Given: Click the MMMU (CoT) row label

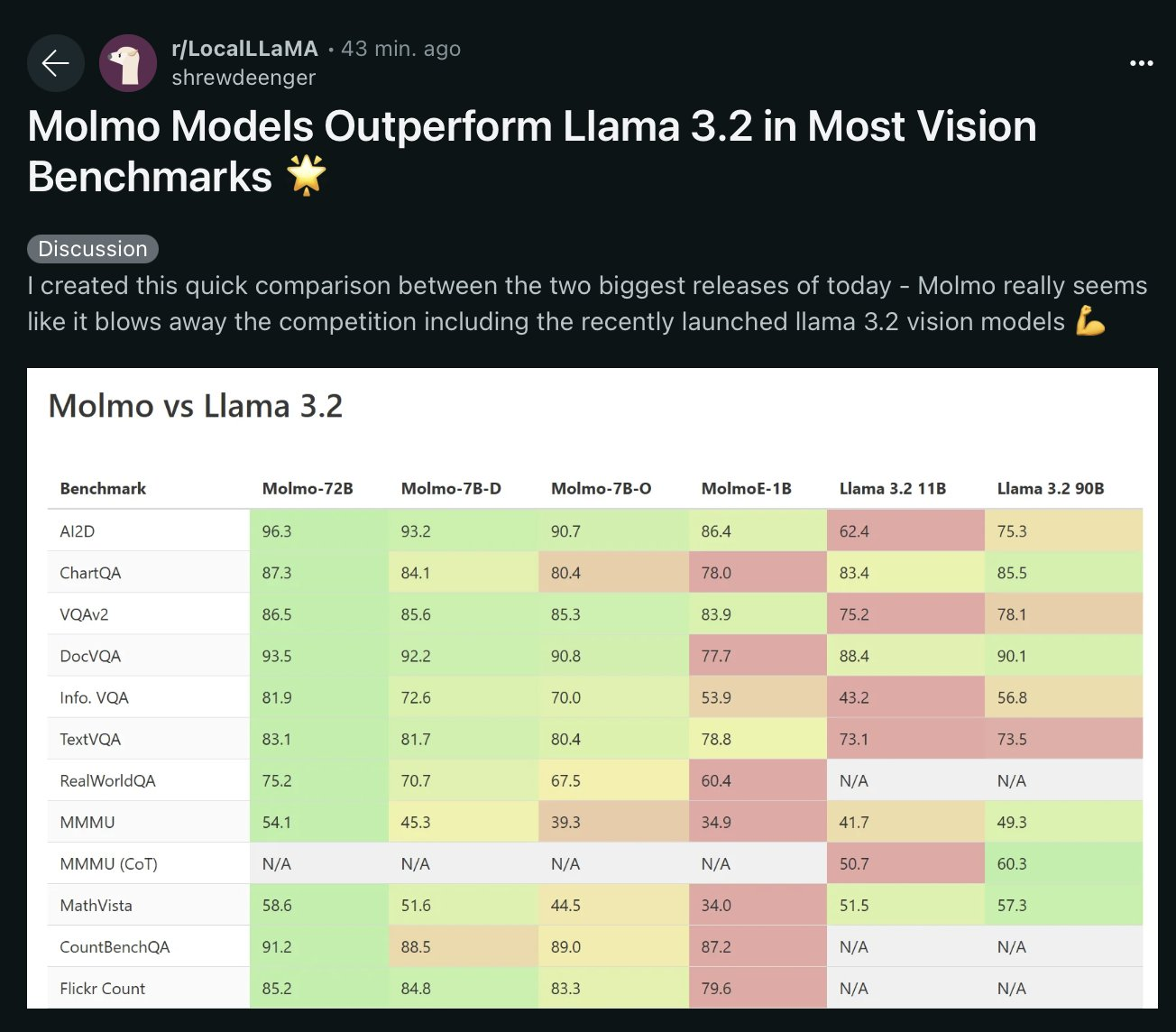Looking at the screenshot, I should tap(107, 863).
